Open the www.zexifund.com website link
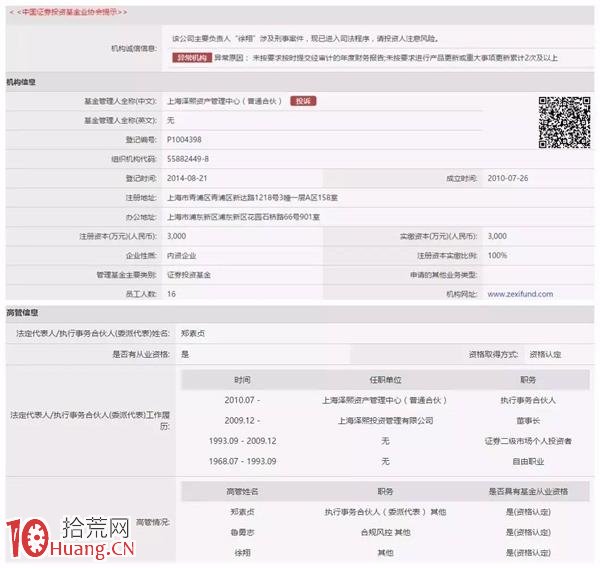This screenshot has width=600, height=568. pyautogui.click(x=520, y=294)
